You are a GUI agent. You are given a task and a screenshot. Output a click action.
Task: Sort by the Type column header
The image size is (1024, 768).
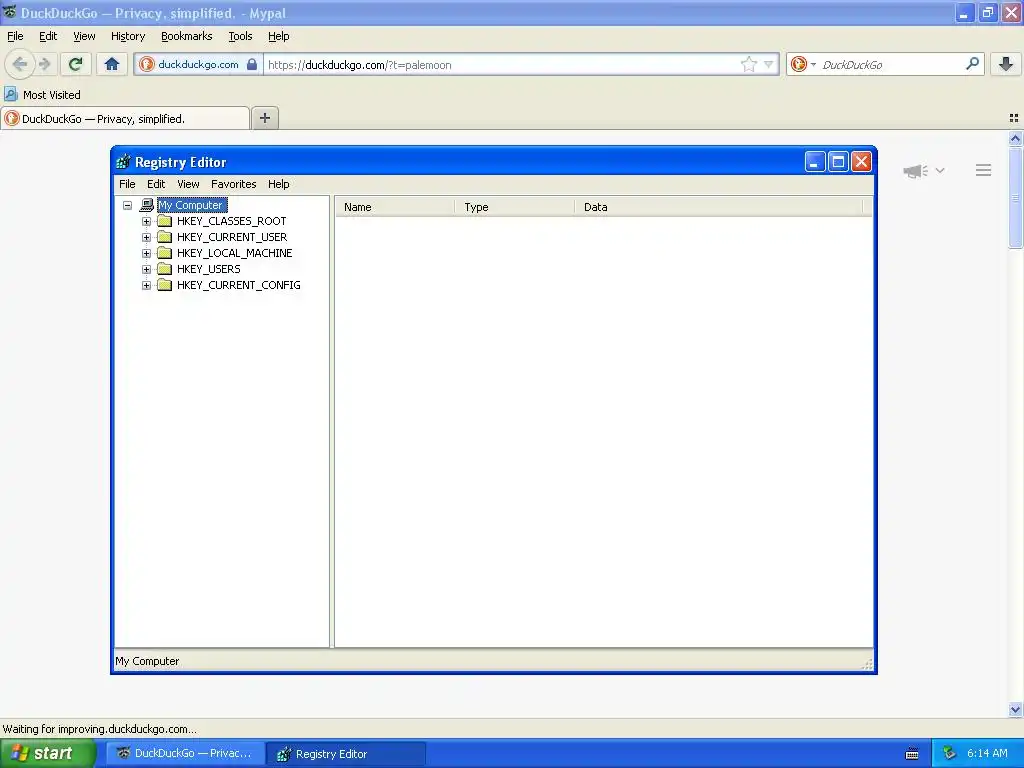pyautogui.click(x=515, y=207)
